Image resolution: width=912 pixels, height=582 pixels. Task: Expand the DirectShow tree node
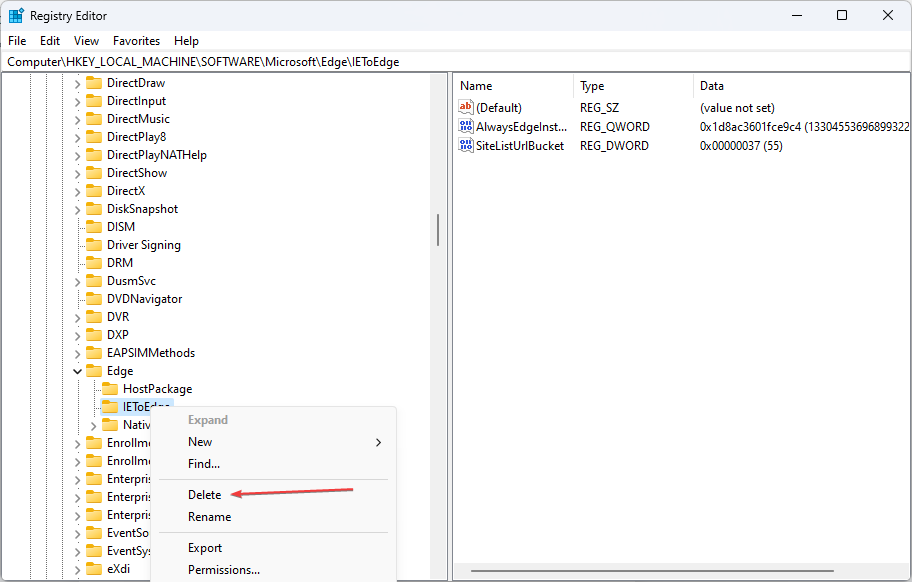click(77, 174)
